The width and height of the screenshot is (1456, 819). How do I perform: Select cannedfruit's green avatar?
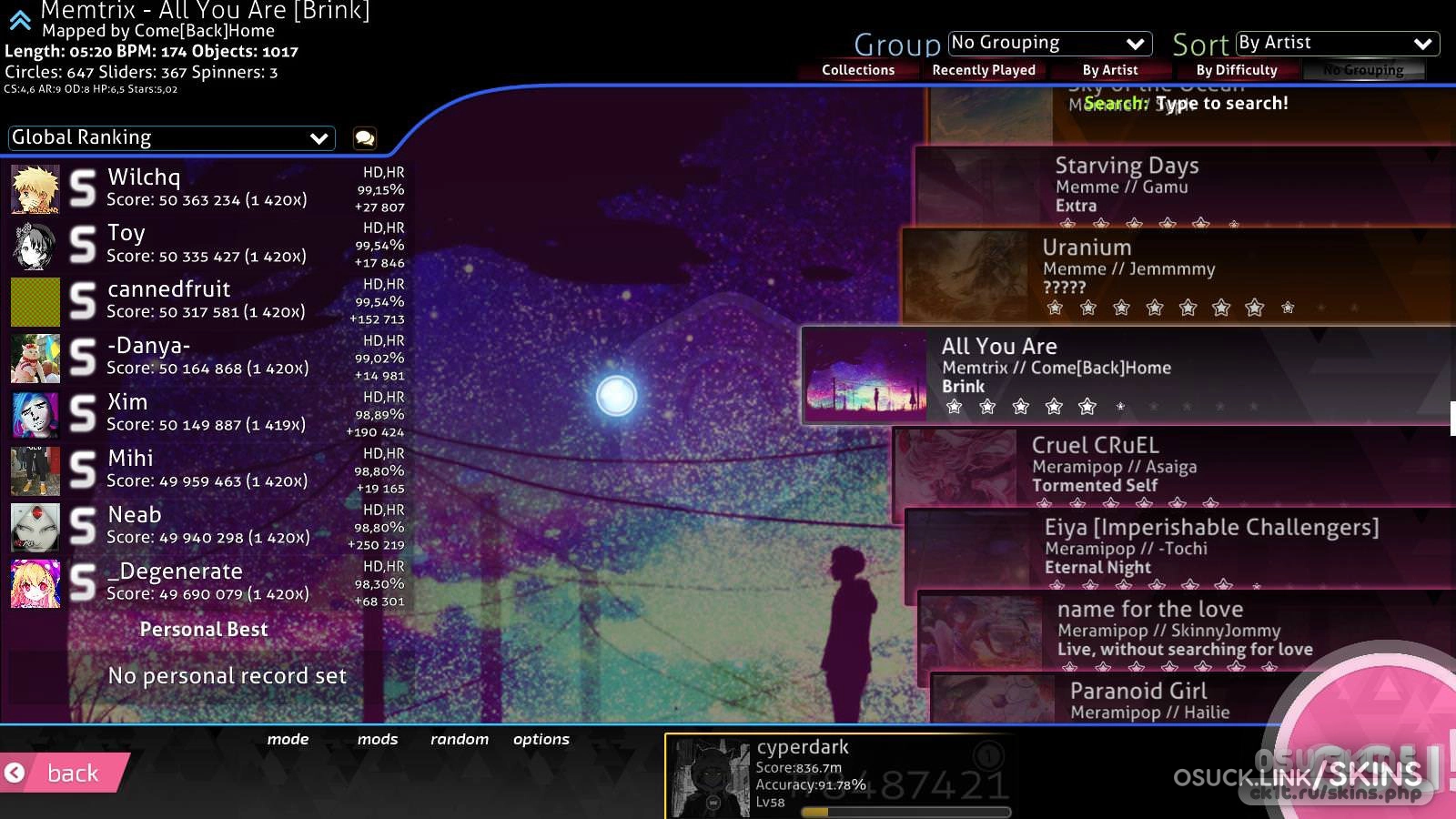pos(35,302)
